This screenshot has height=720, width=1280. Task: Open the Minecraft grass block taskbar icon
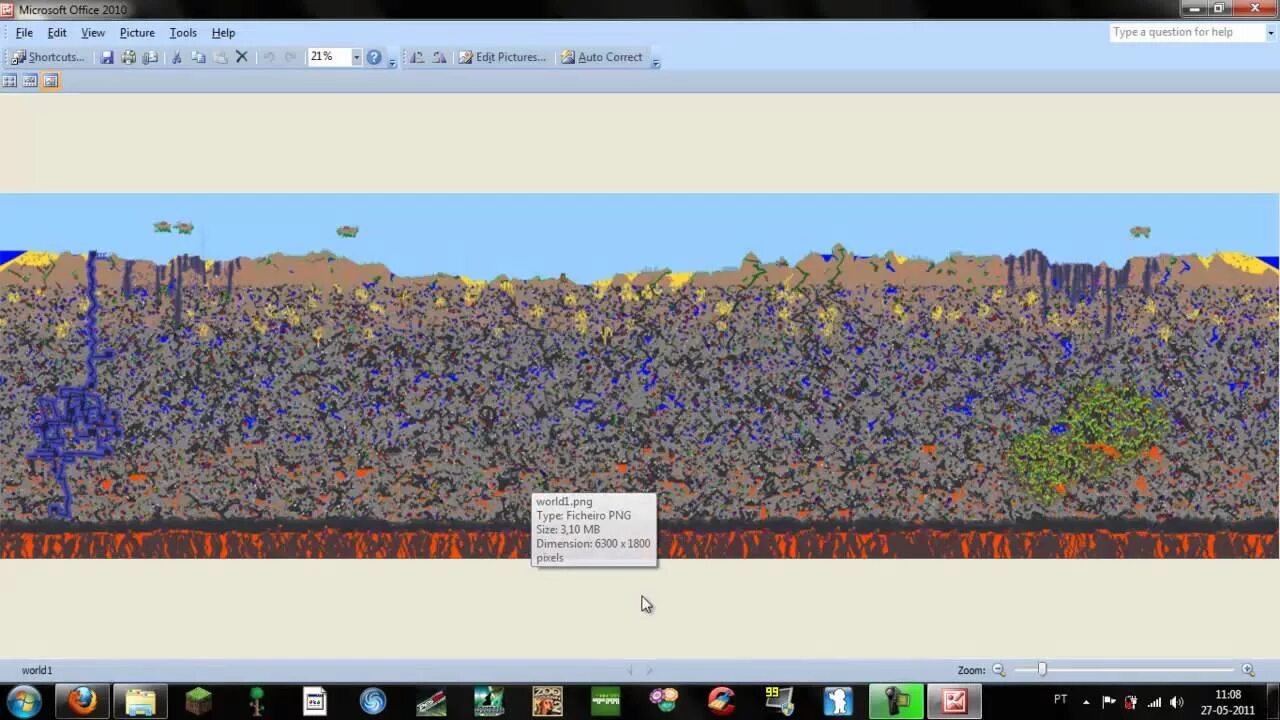coord(198,701)
